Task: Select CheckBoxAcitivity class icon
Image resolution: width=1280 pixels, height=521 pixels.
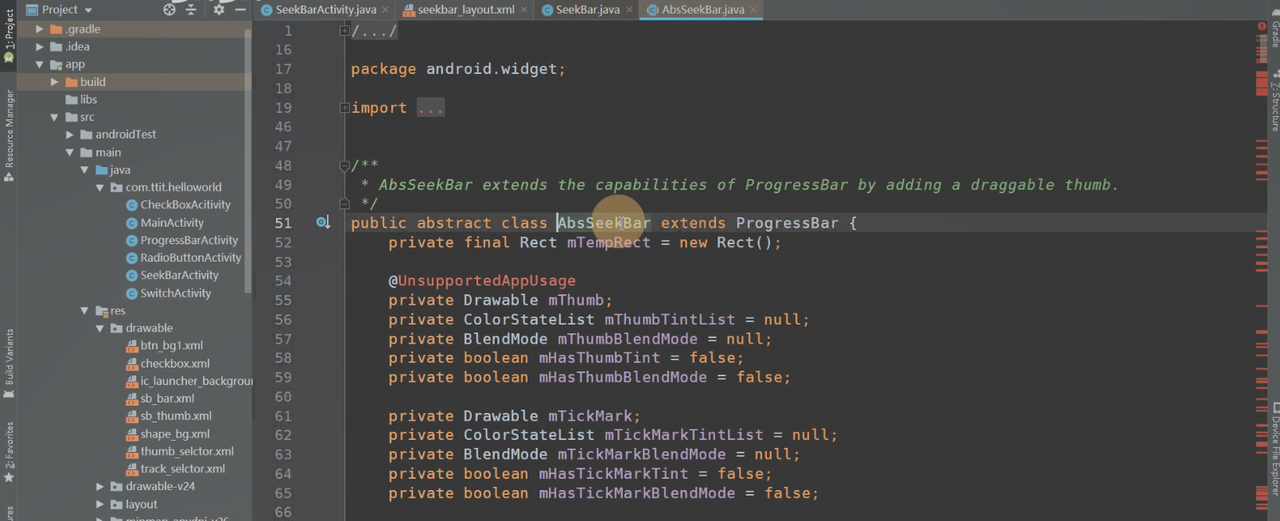Action: pos(132,205)
